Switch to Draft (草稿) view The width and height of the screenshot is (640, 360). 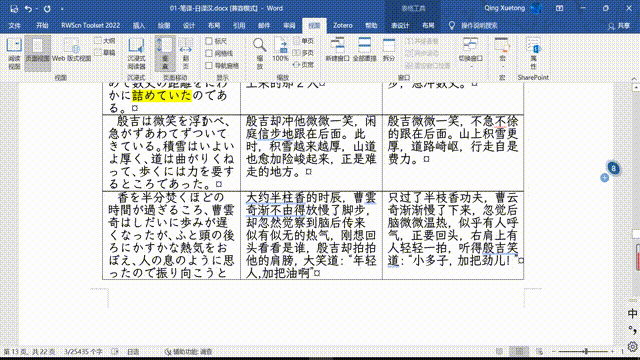(105, 52)
